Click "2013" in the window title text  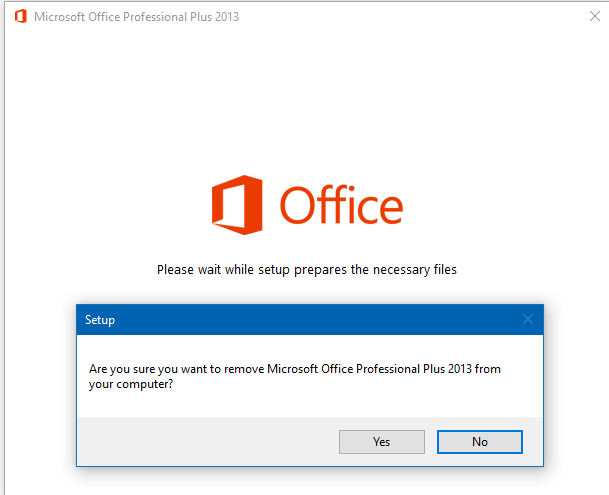pyautogui.click(x=227, y=17)
